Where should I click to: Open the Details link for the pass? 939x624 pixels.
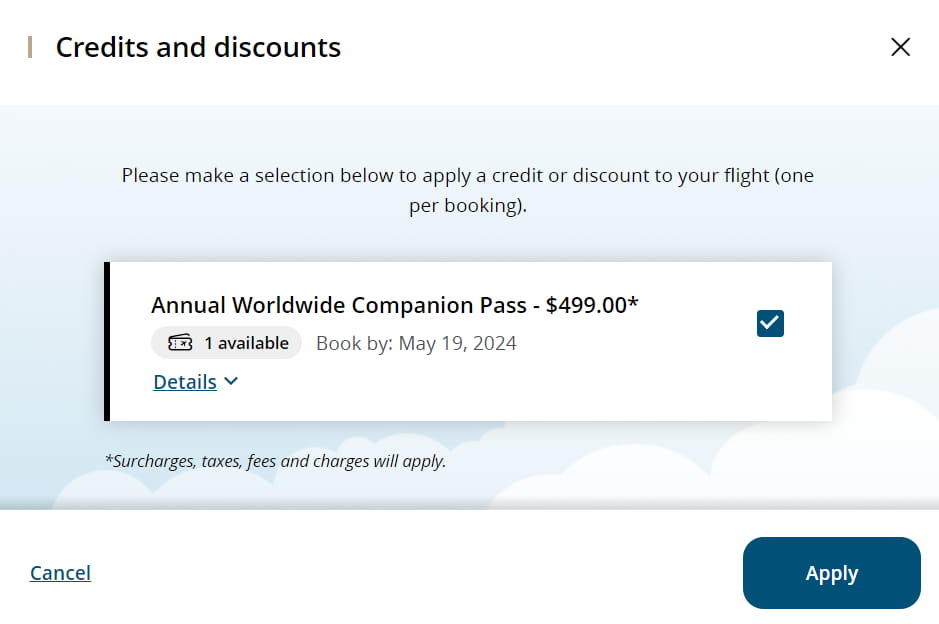[185, 381]
